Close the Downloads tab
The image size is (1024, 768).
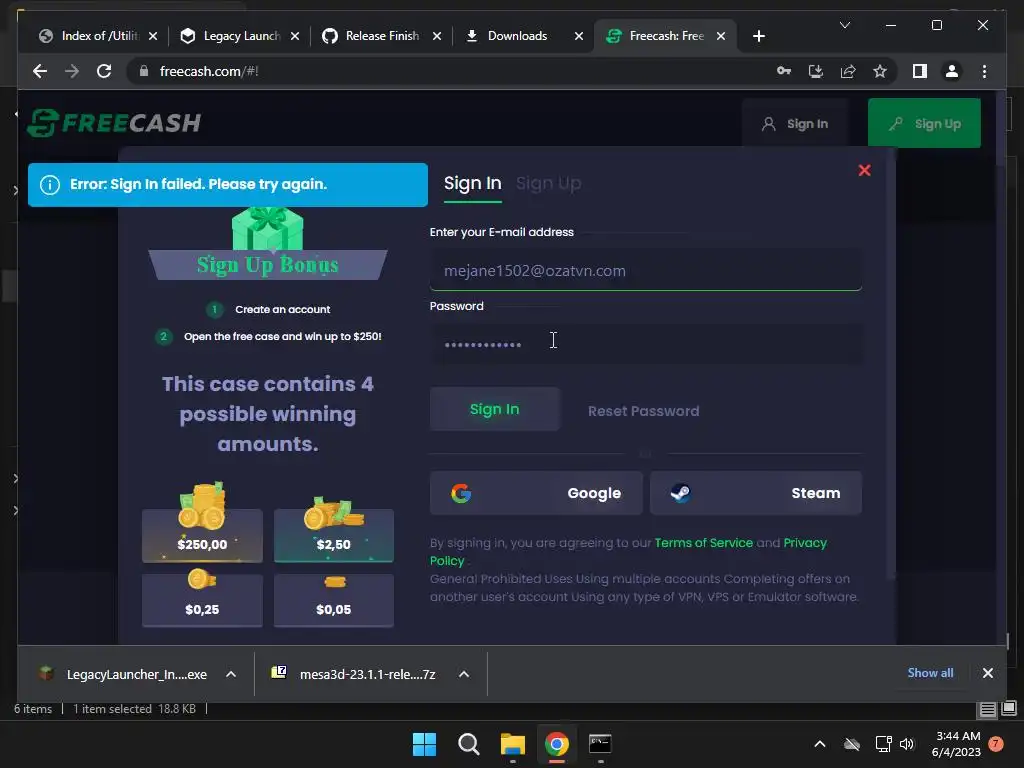pos(579,36)
